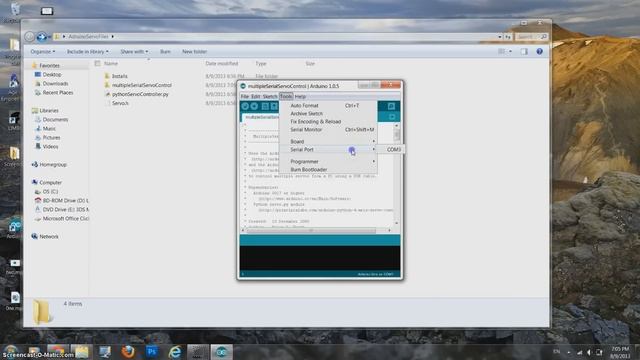Select Servo.h file
Screen dimensions: 640x360
(117, 103)
